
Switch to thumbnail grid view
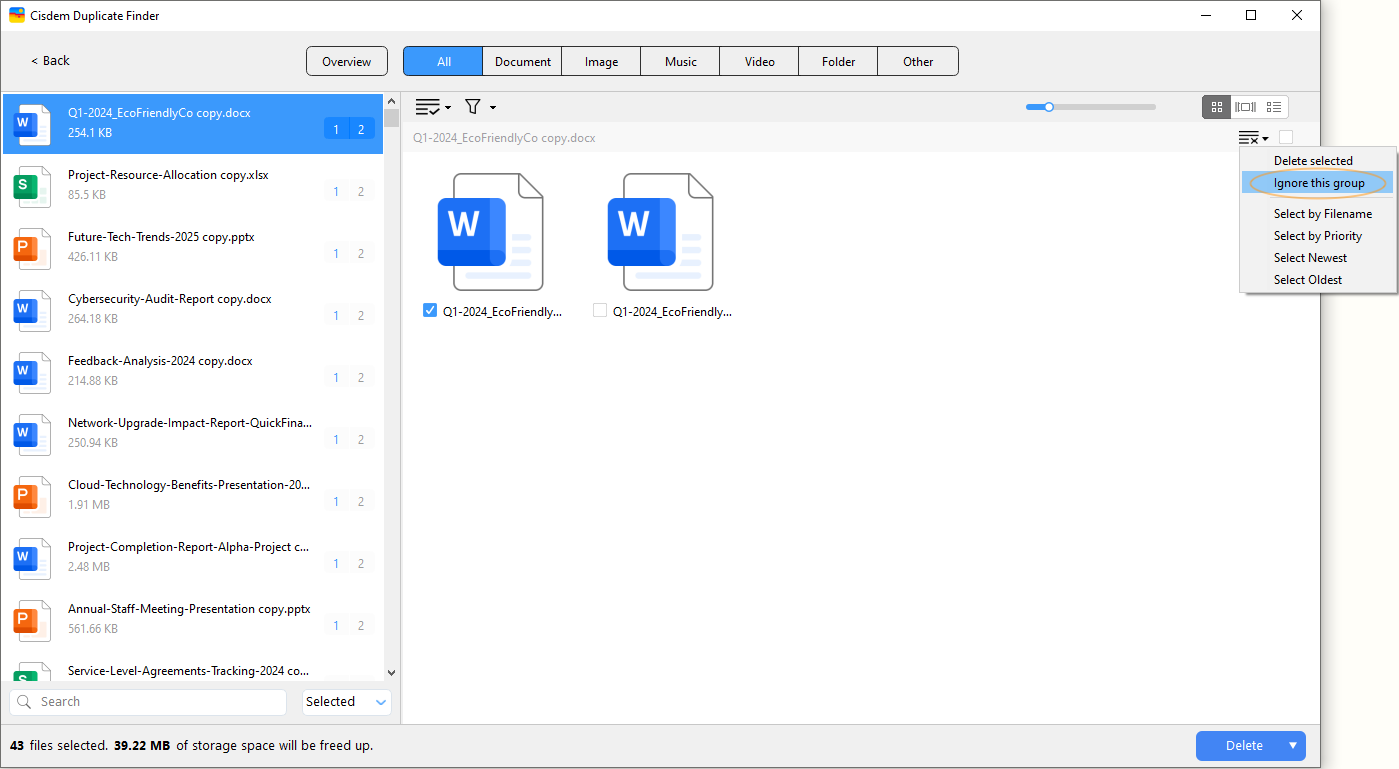click(1217, 107)
